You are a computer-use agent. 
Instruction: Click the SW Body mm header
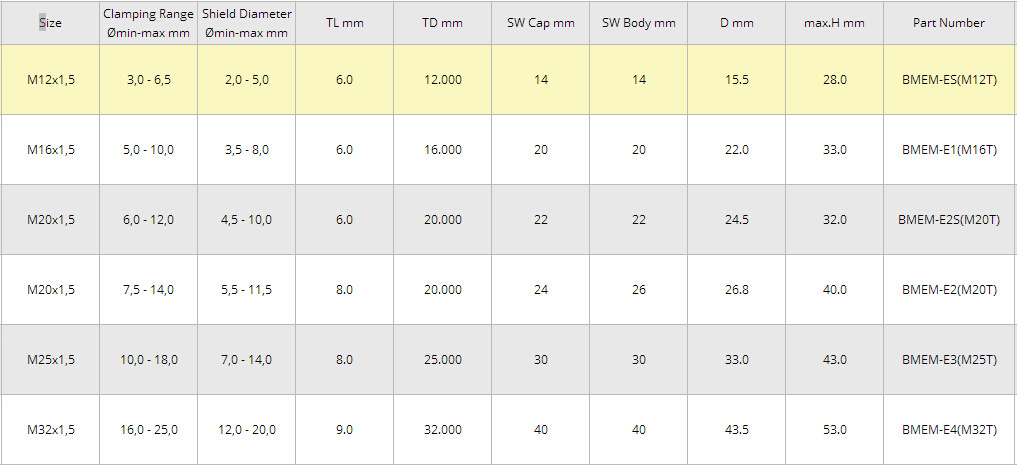pyautogui.click(x=638, y=23)
